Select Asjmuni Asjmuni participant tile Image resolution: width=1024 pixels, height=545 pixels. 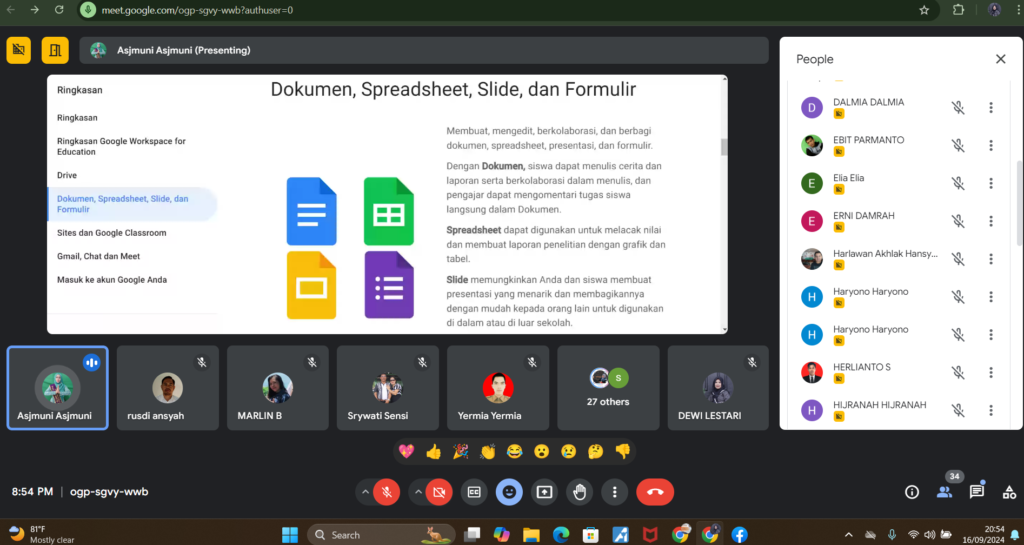[x=57, y=388]
